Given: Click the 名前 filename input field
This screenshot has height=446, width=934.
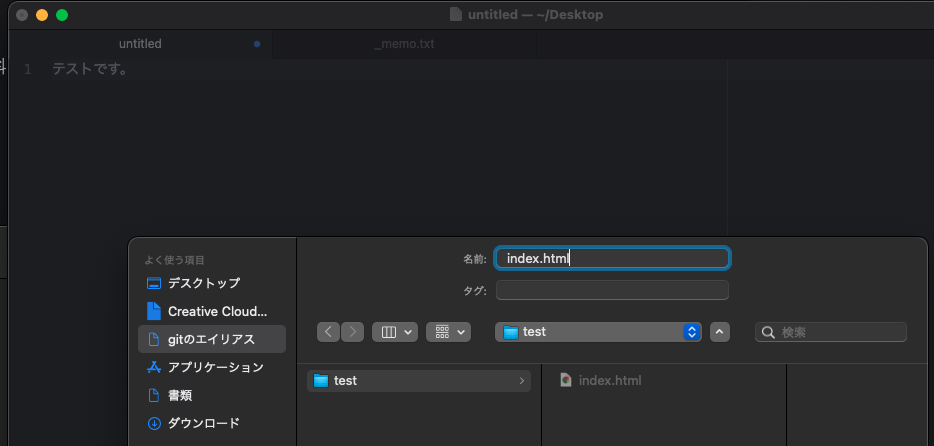Looking at the screenshot, I should tap(612, 258).
